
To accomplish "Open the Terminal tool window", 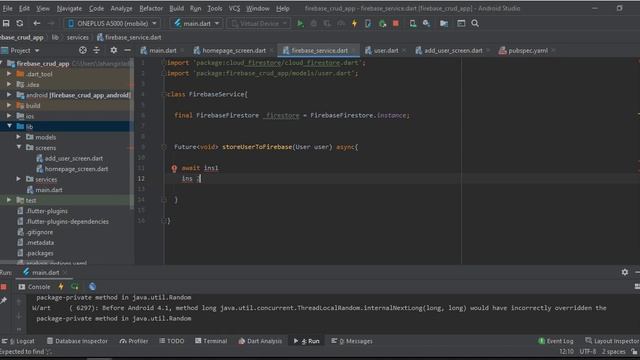I will tap(211, 341).
